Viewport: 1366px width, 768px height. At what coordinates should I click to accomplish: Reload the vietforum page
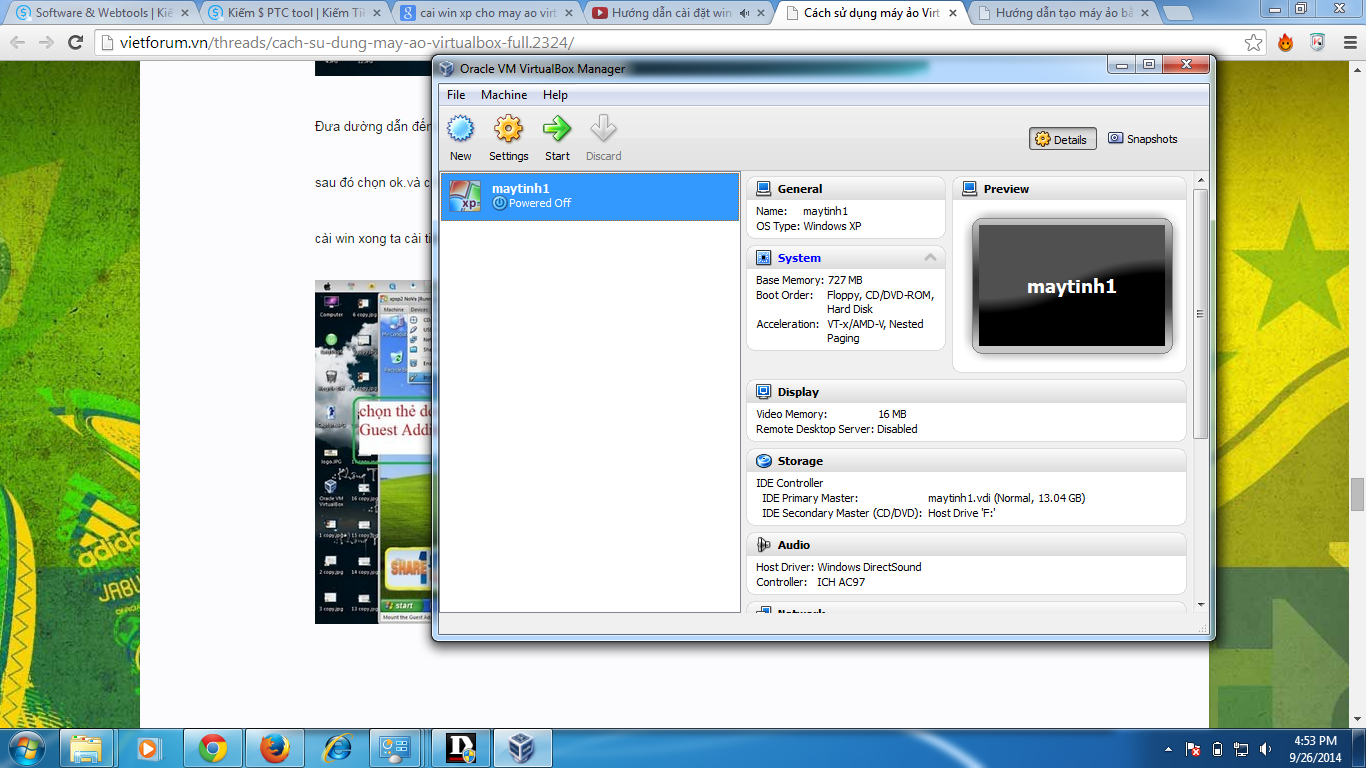(75, 42)
